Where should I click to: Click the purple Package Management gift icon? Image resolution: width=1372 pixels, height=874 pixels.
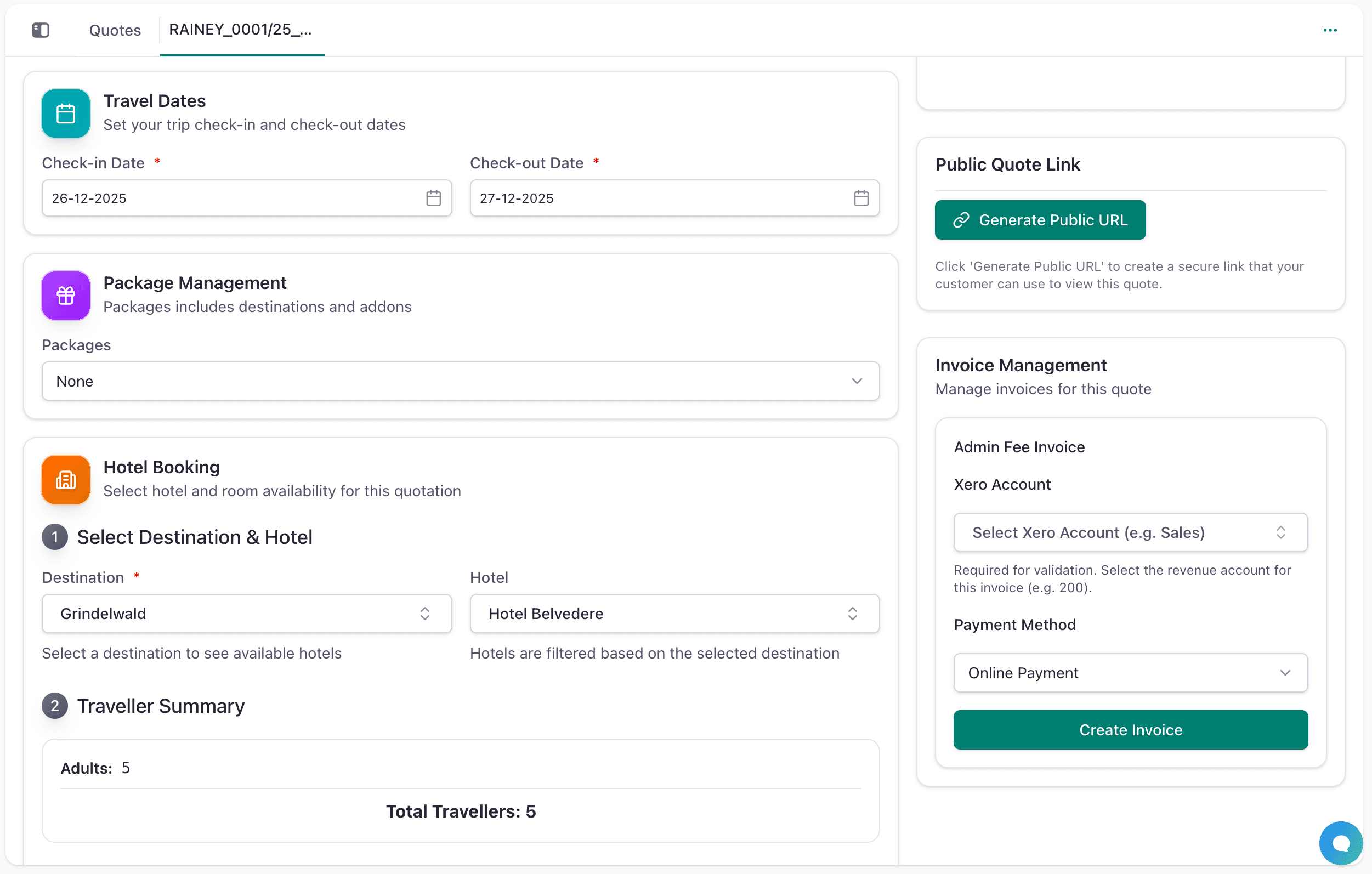[x=65, y=295]
